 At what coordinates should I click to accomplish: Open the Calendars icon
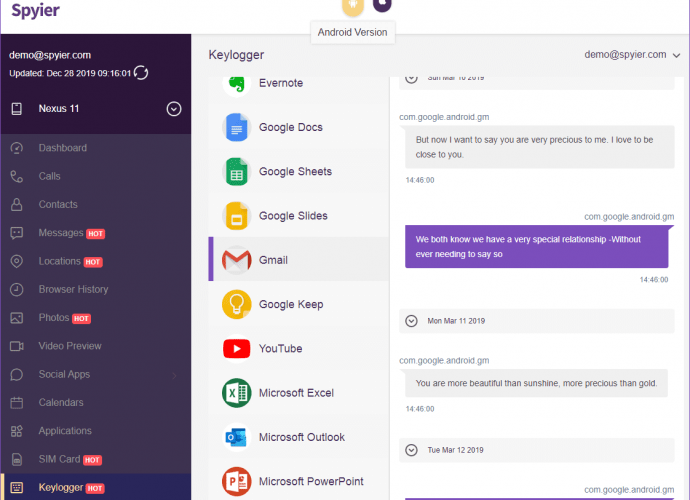pyautogui.click(x=17, y=403)
